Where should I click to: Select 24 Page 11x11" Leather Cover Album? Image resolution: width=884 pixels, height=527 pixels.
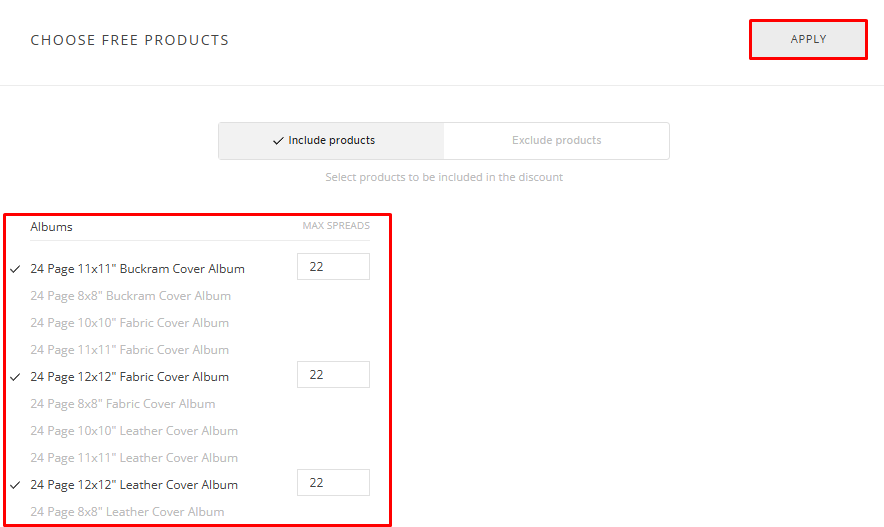coord(134,458)
